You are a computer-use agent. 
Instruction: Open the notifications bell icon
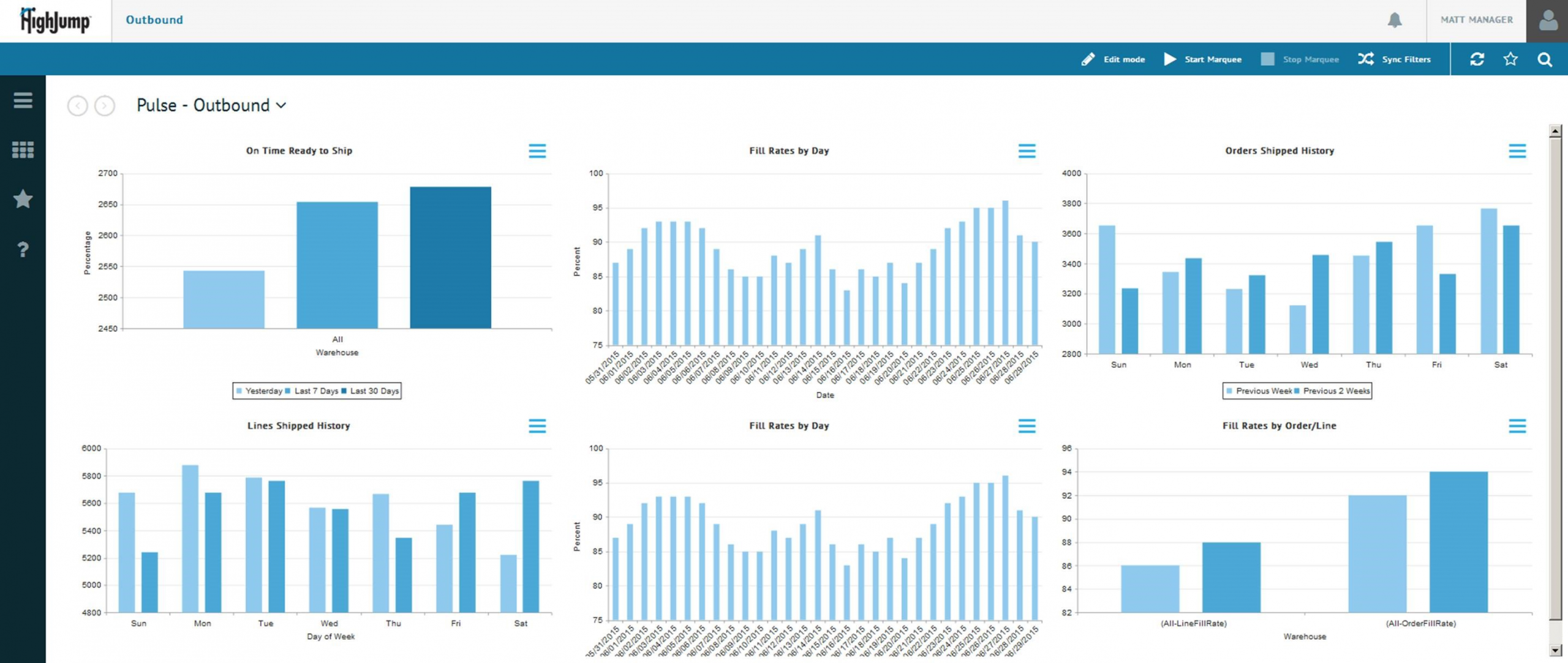1394,20
